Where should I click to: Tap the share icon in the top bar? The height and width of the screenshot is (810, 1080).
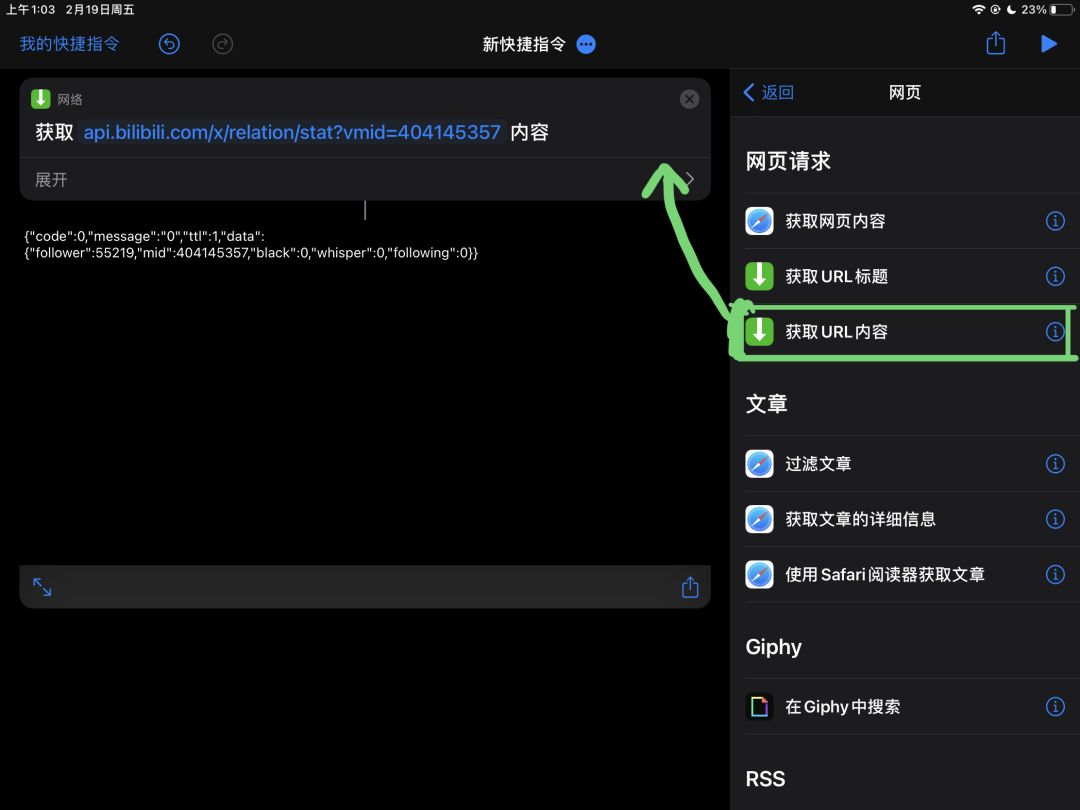[995, 43]
